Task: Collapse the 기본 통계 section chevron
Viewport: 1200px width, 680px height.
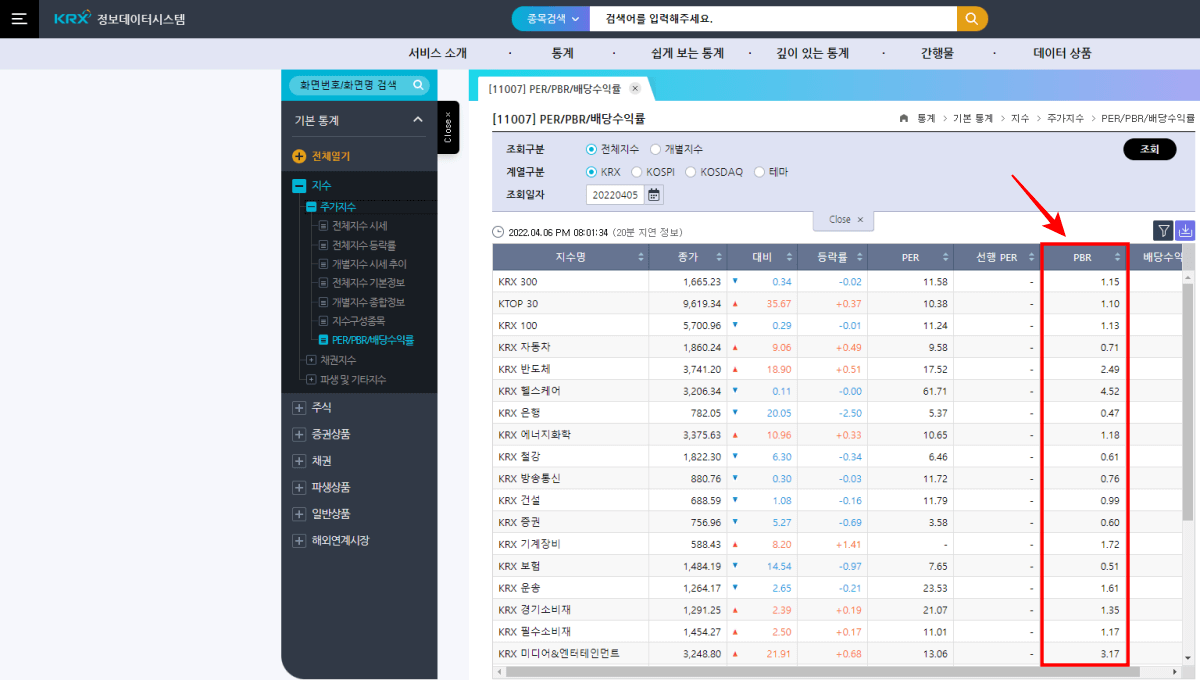Action: pyautogui.click(x=418, y=120)
